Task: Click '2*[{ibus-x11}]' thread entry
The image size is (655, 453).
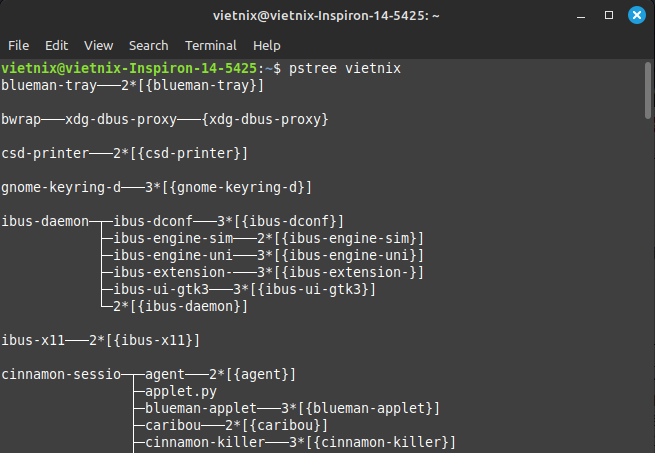Action: tap(145, 340)
